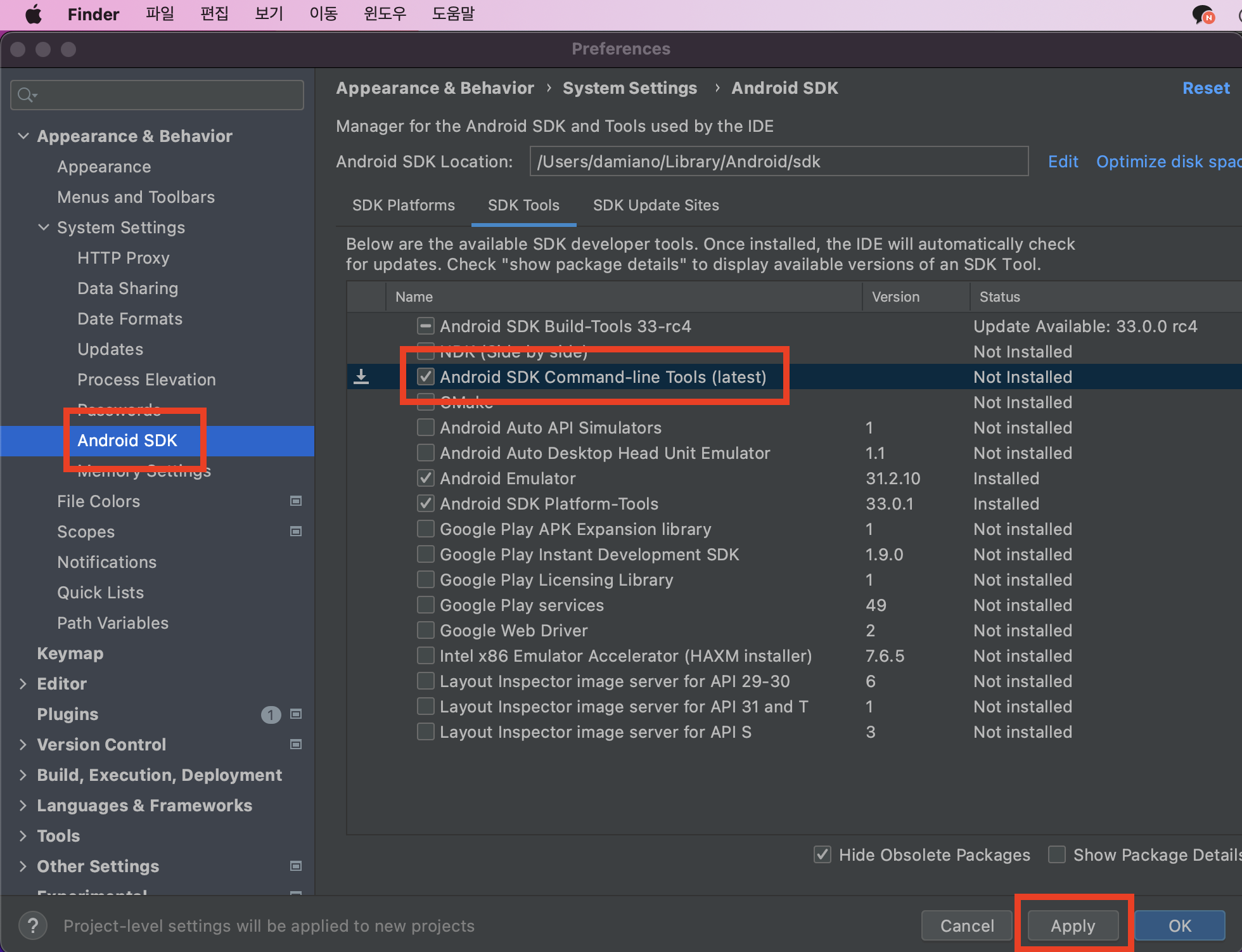Click the project-level icon next to Version Control
Viewport: 1242px width, 952px height.
click(296, 745)
